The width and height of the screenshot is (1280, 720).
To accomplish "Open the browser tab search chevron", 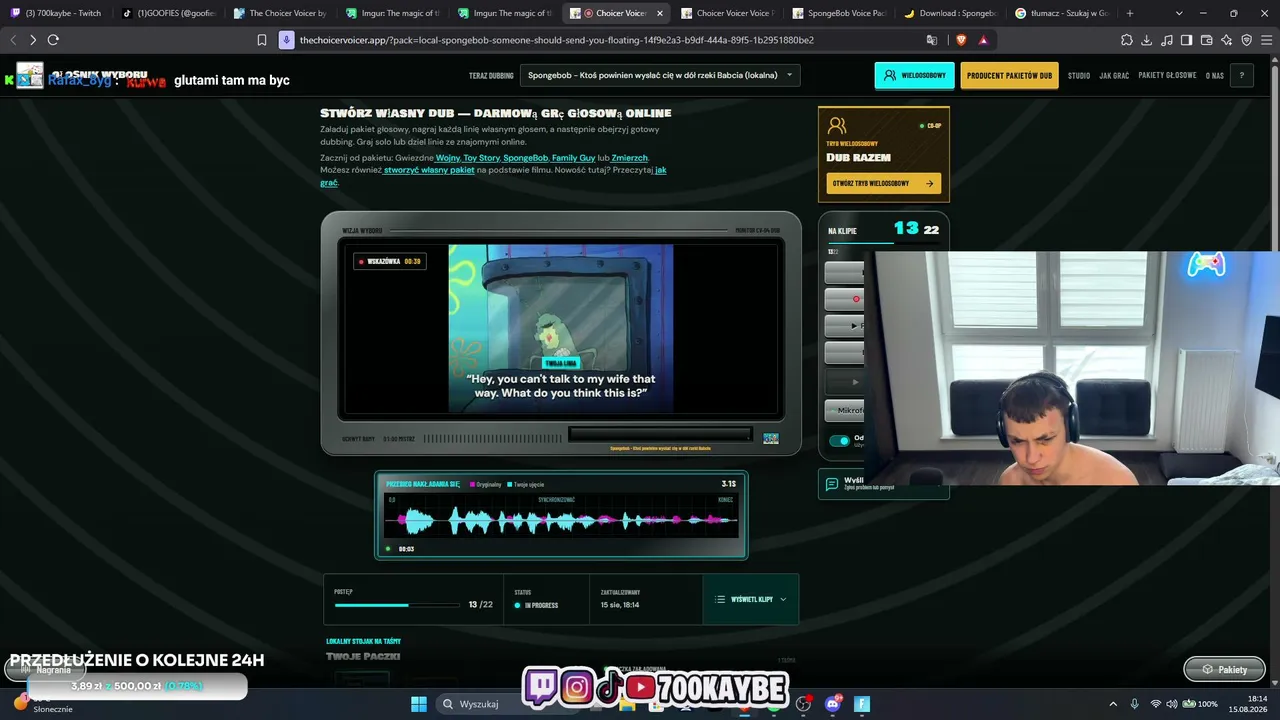I will tap(1178, 13).
